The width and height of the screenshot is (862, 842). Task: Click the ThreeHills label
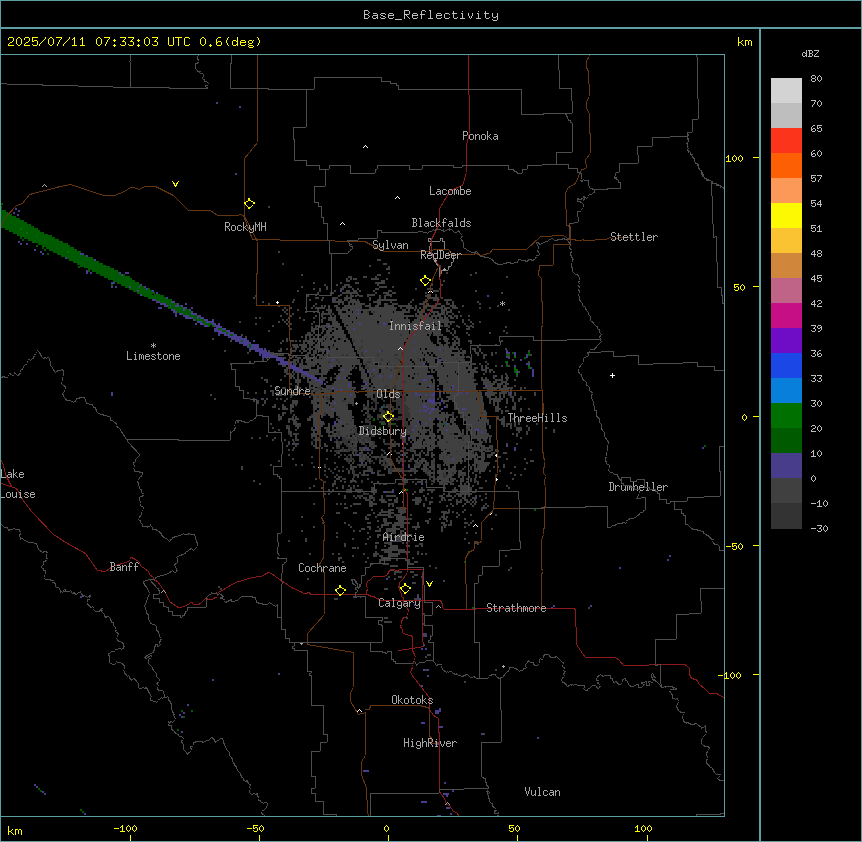pos(537,418)
